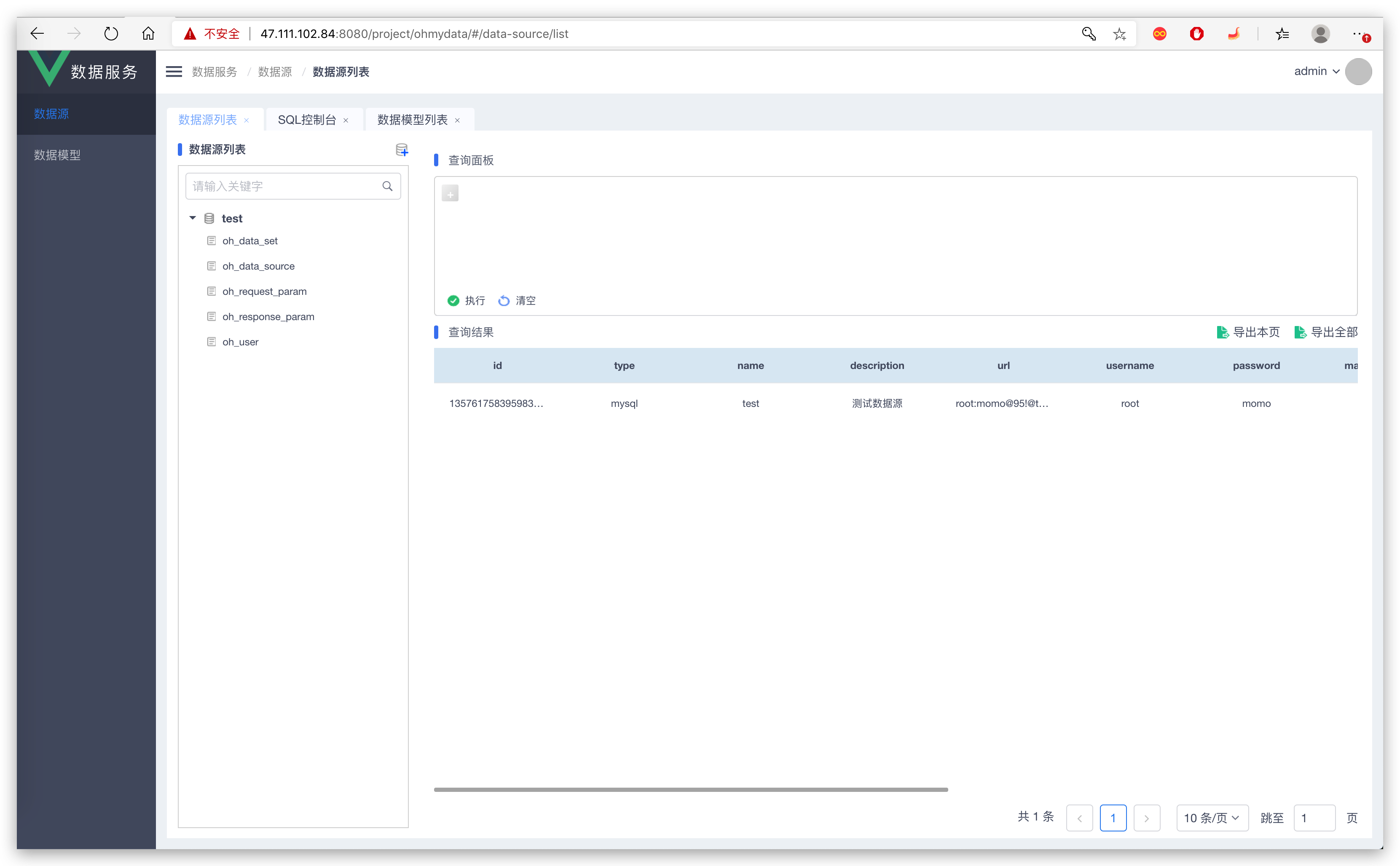Open the admin user dropdown
1400x866 pixels.
1316,71
